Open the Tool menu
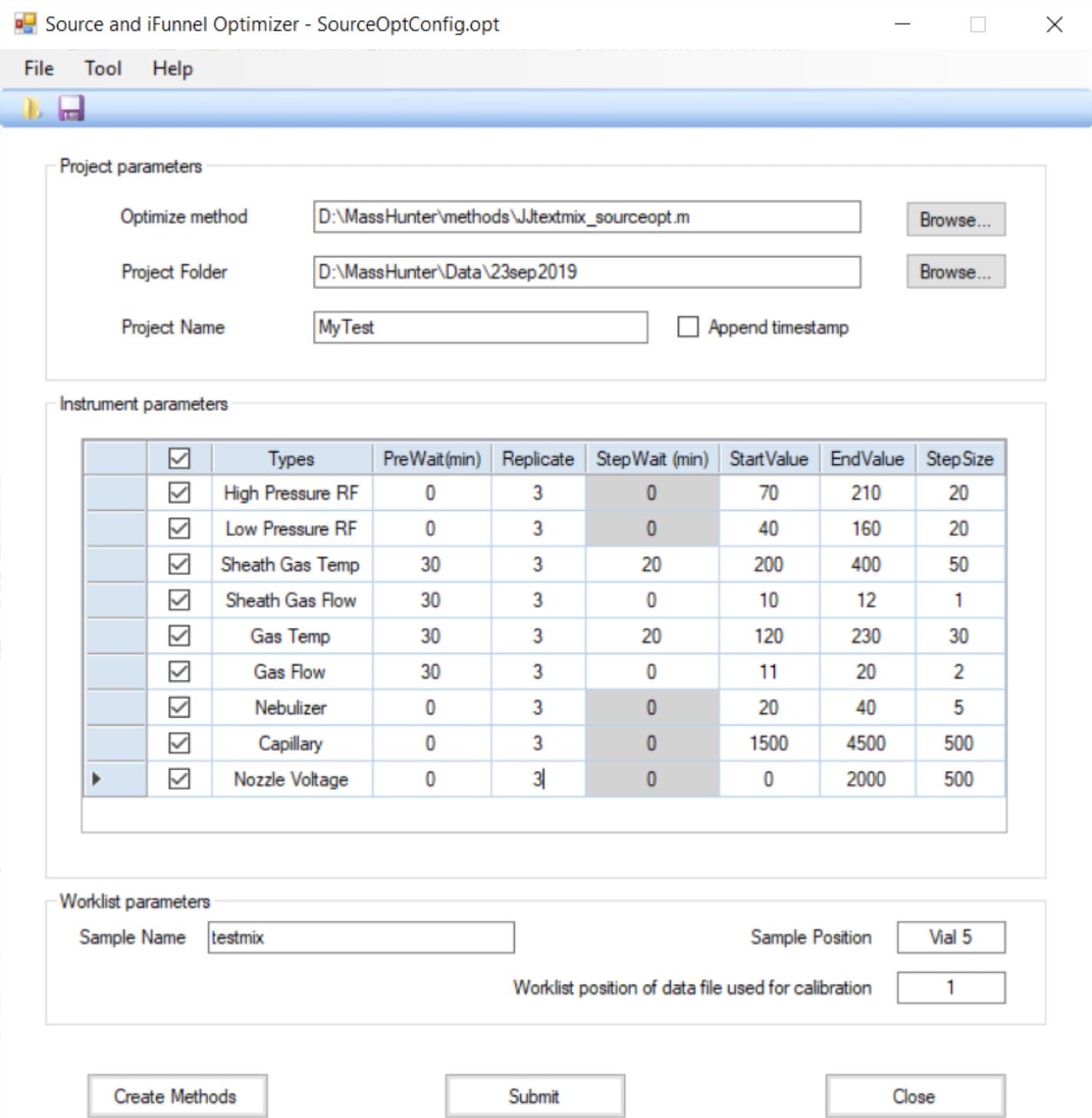 [102, 68]
